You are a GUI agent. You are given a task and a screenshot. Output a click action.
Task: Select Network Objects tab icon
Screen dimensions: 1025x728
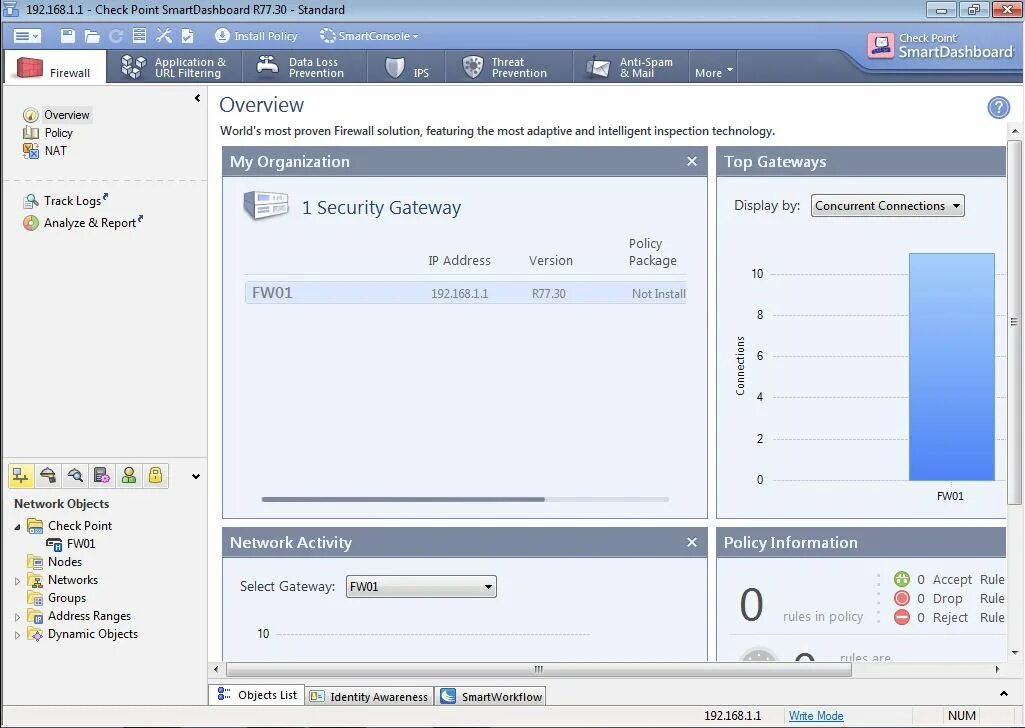[21, 475]
